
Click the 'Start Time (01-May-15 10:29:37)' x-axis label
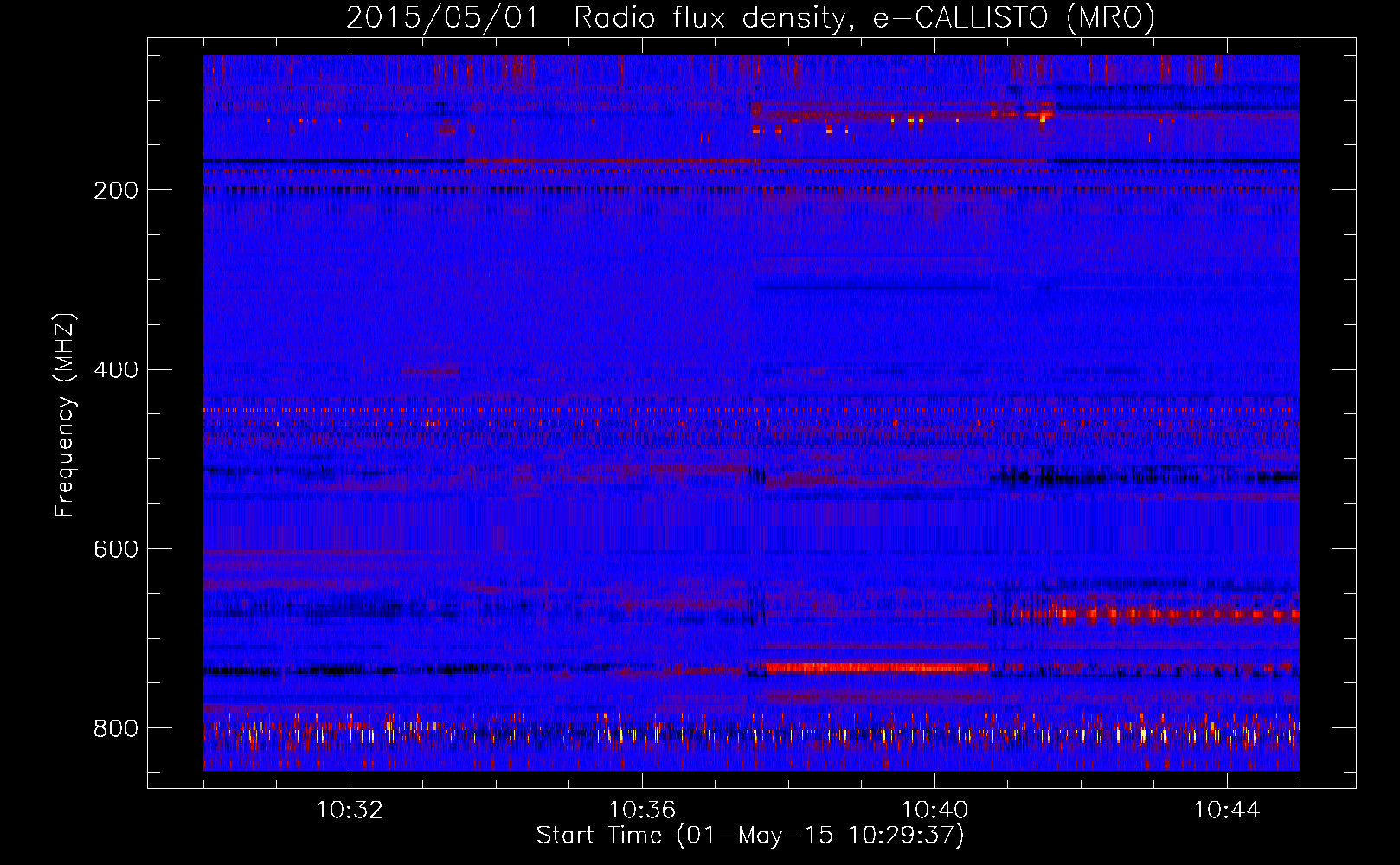click(x=750, y=836)
